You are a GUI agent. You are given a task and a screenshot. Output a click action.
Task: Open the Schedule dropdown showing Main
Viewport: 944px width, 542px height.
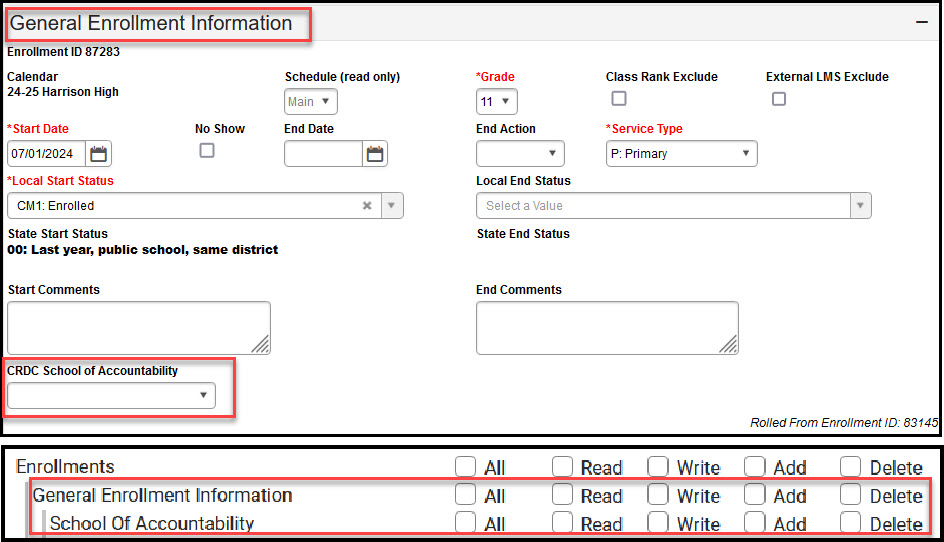(311, 102)
